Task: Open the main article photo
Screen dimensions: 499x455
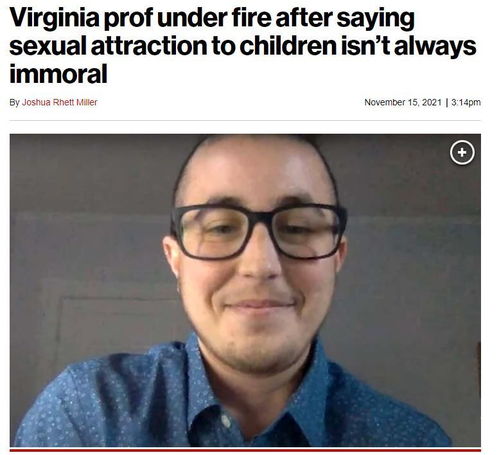Action: coord(245,290)
